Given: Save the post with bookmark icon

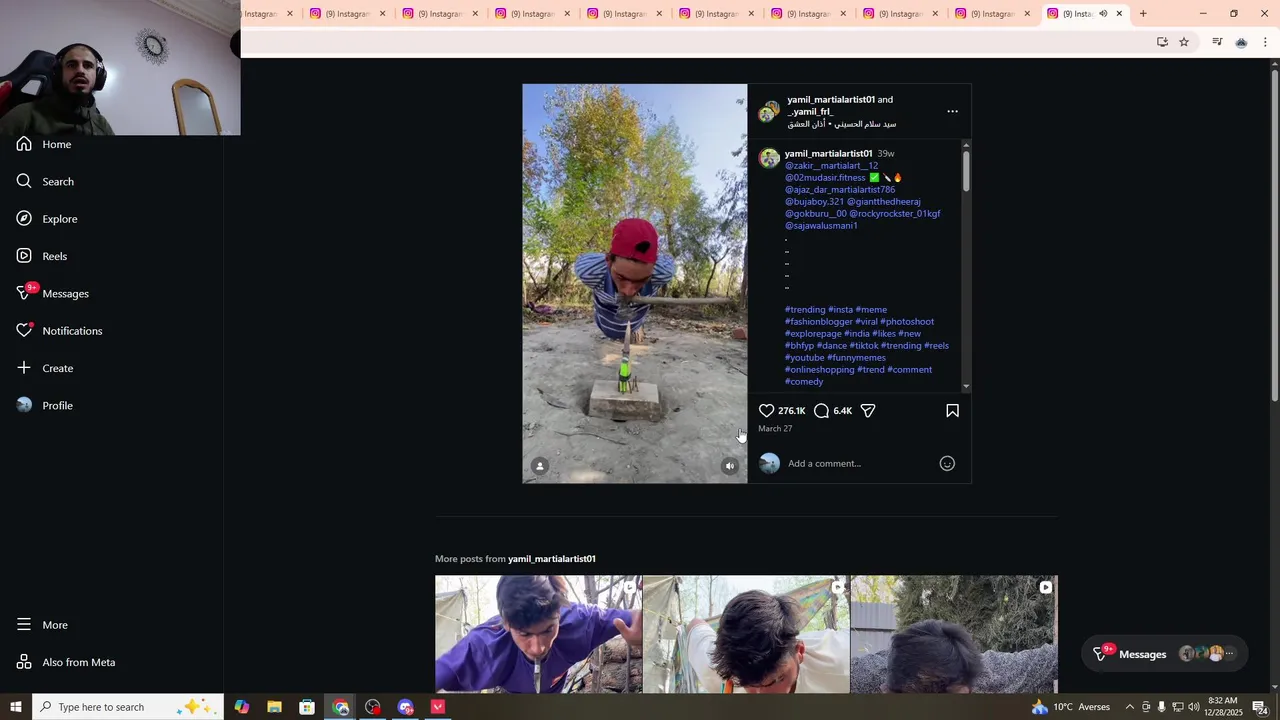Looking at the screenshot, I should click(952, 411).
